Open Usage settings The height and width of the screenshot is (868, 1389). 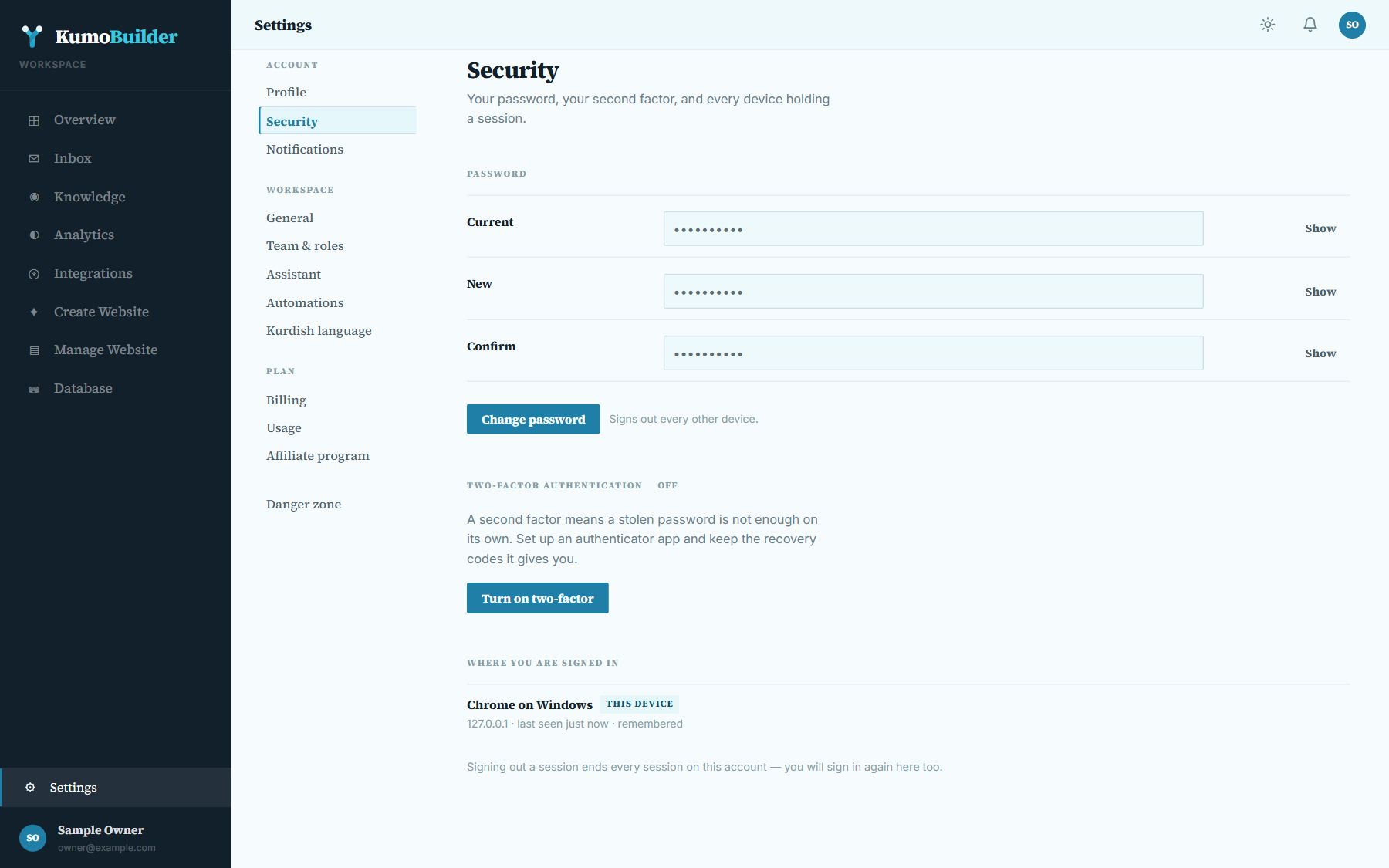click(337, 428)
